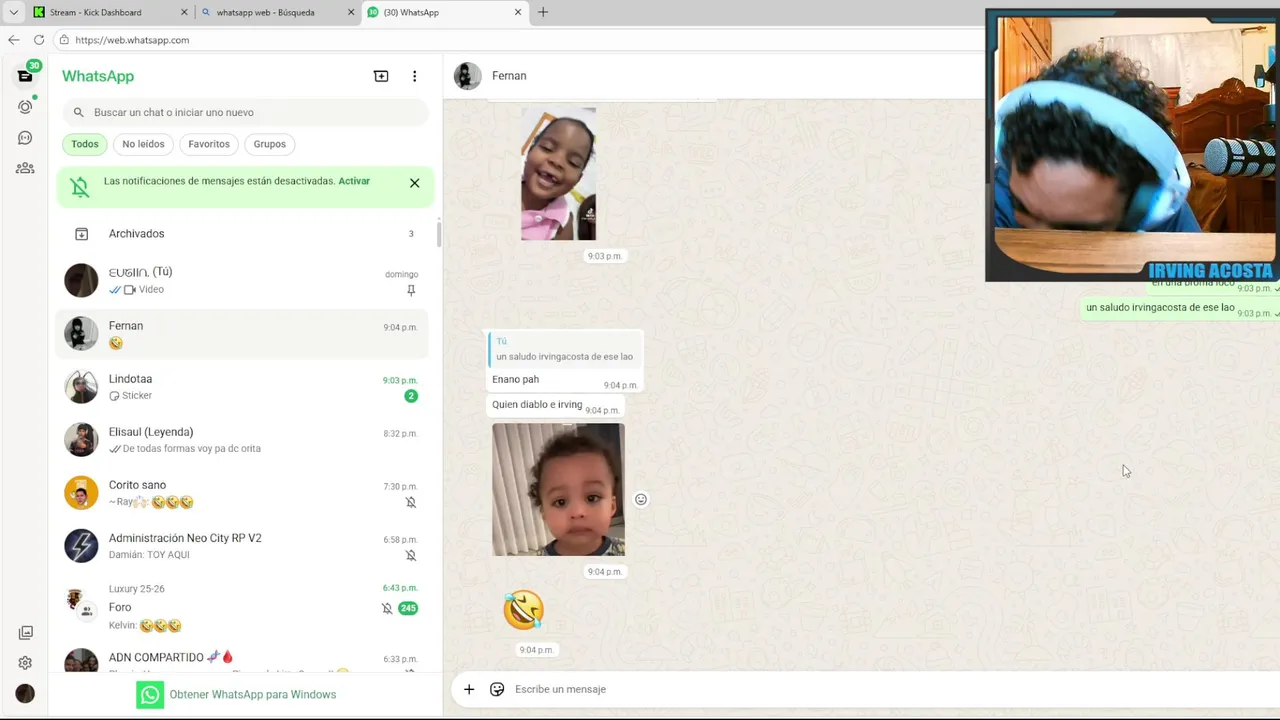Open the media library icon in sidebar
This screenshot has height=720, width=1280.
[x=25, y=633]
